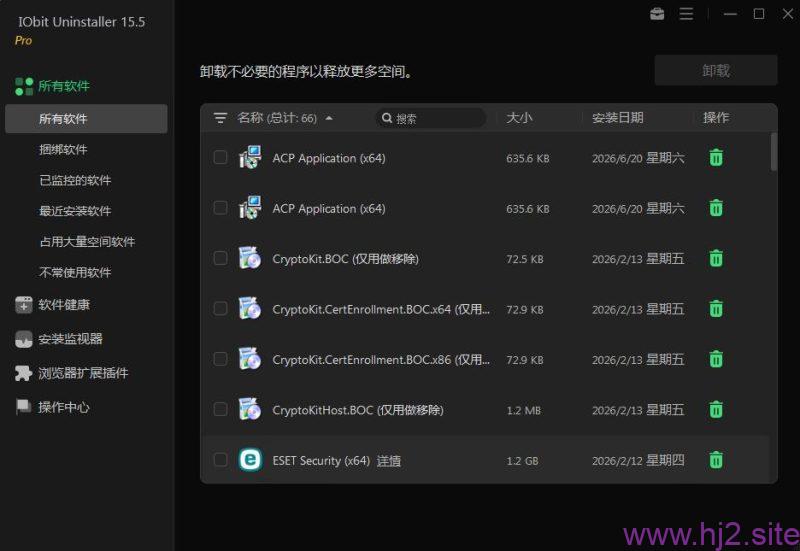Click the trash icon for CryptoKit.BOC

tap(716, 258)
